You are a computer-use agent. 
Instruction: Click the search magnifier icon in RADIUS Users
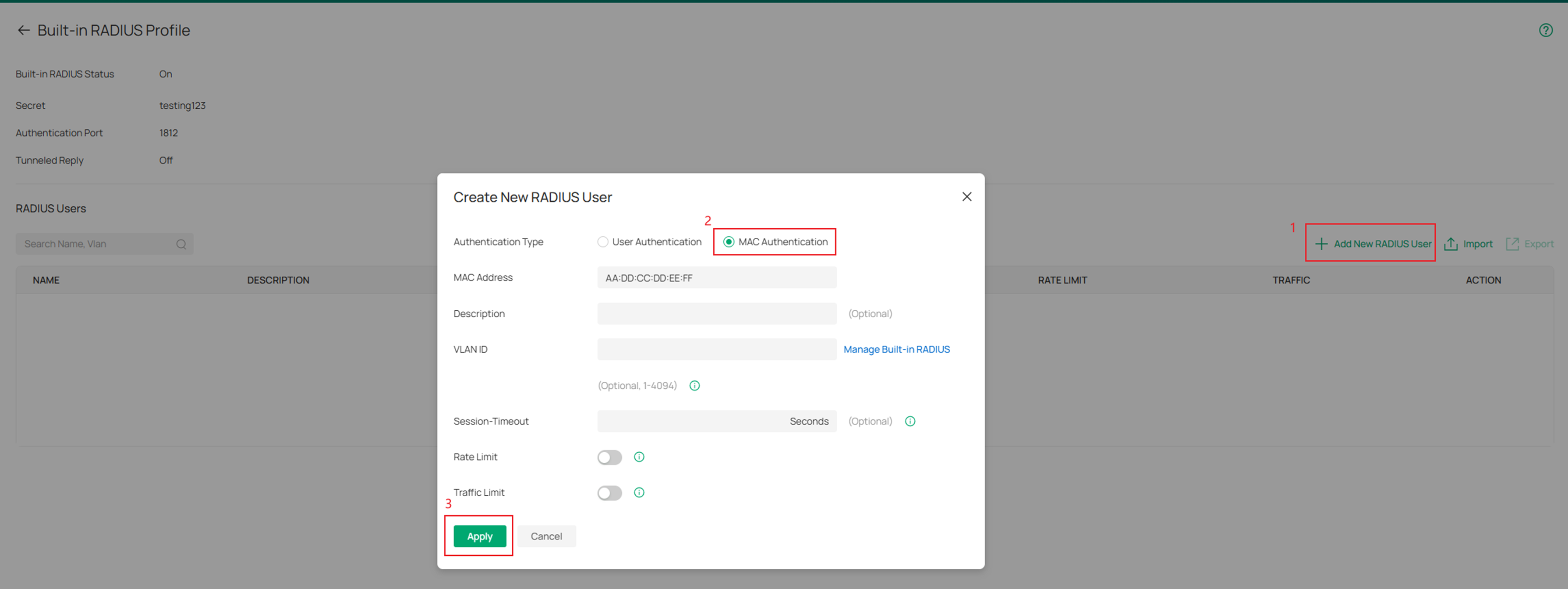pos(181,244)
